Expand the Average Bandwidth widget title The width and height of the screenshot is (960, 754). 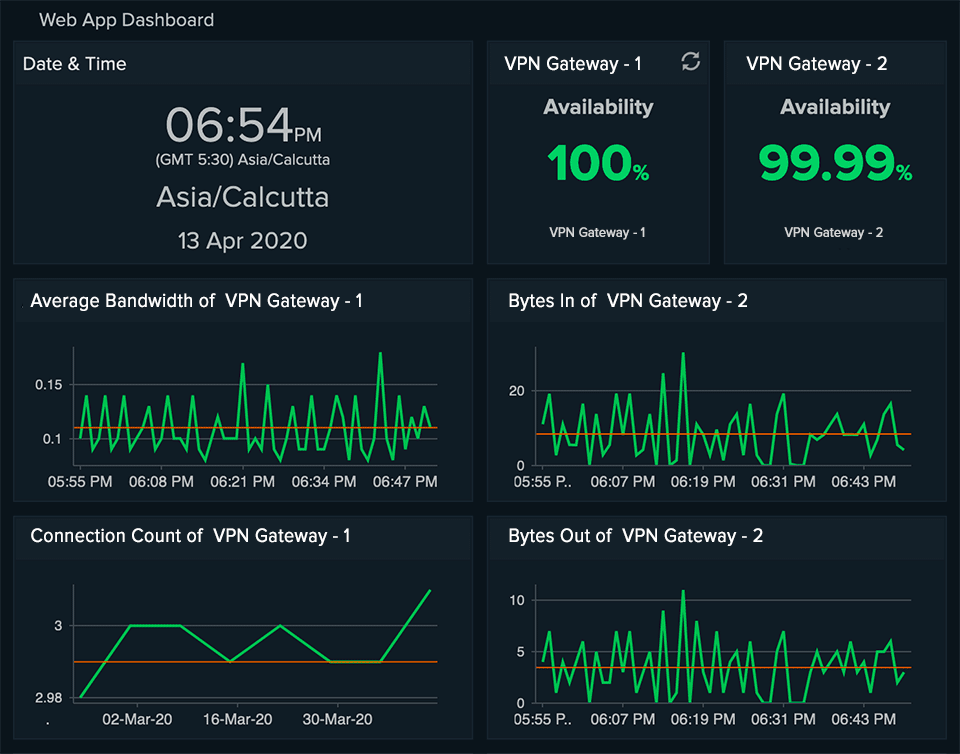coord(197,300)
